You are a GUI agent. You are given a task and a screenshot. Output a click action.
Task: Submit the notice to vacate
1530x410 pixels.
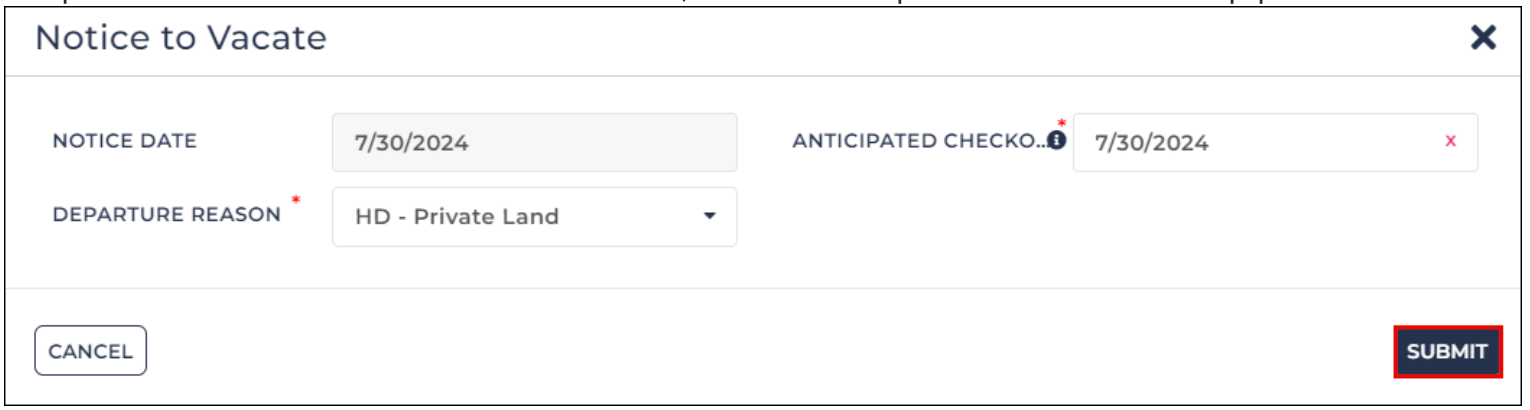[x=1447, y=352]
